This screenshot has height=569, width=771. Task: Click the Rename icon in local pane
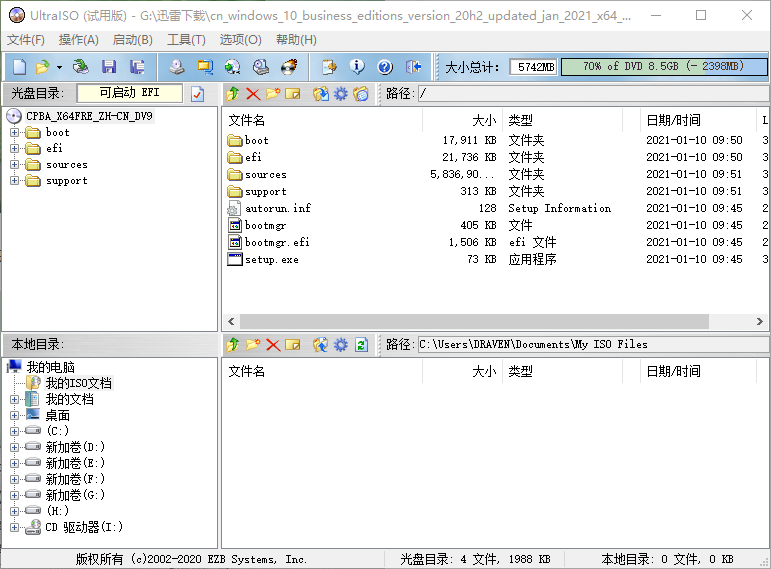(x=293, y=345)
